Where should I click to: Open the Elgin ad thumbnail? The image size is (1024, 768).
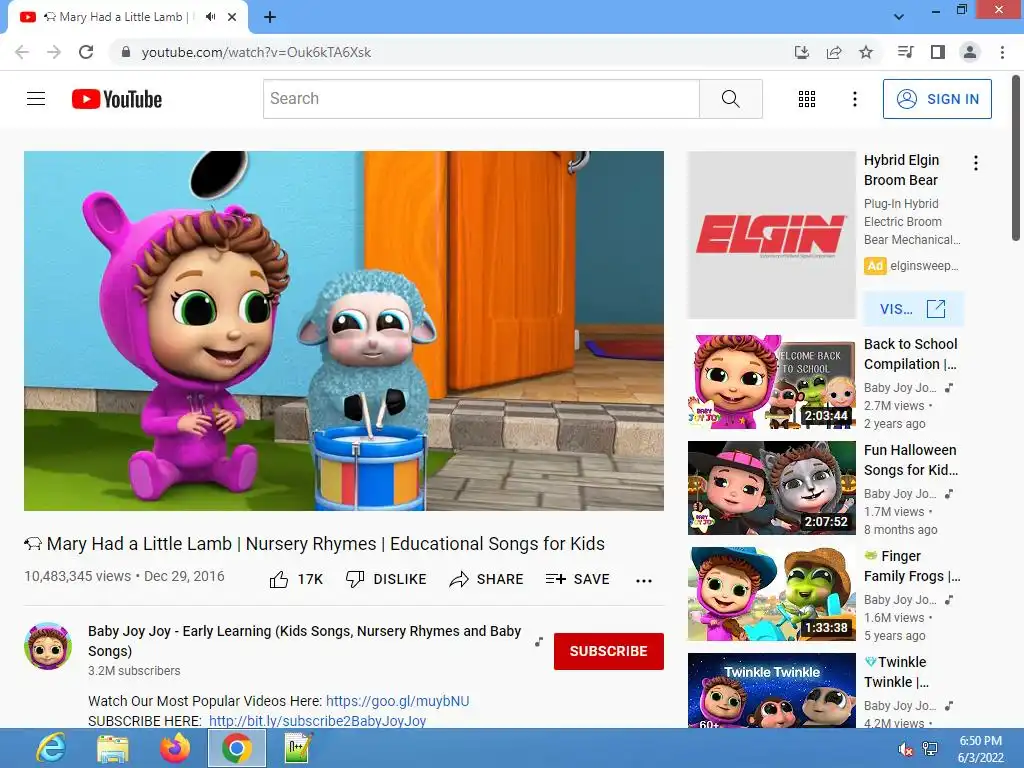coord(771,235)
